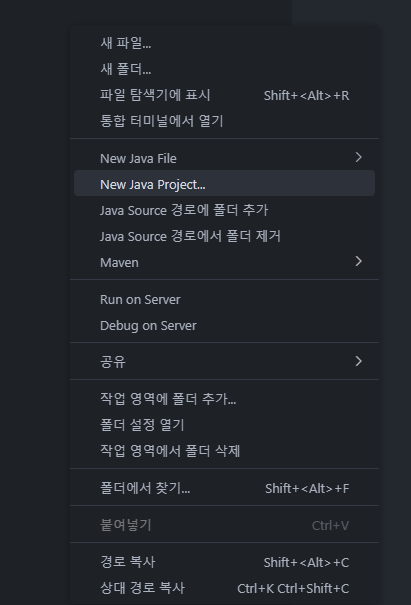
Task: Expand the New Java File submenu
Action: point(224,158)
